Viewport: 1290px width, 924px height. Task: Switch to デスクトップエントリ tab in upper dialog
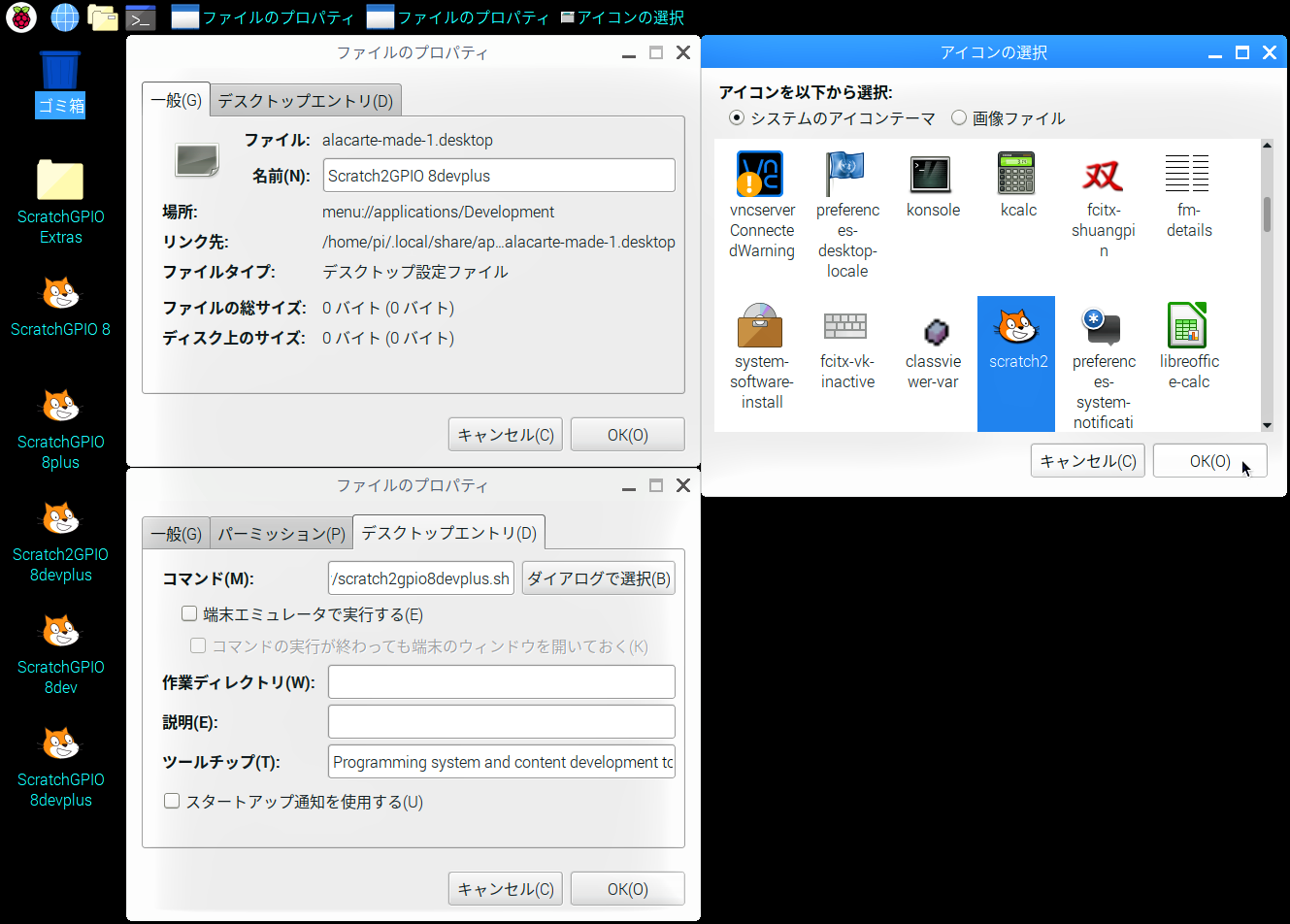pyautogui.click(x=305, y=101)
